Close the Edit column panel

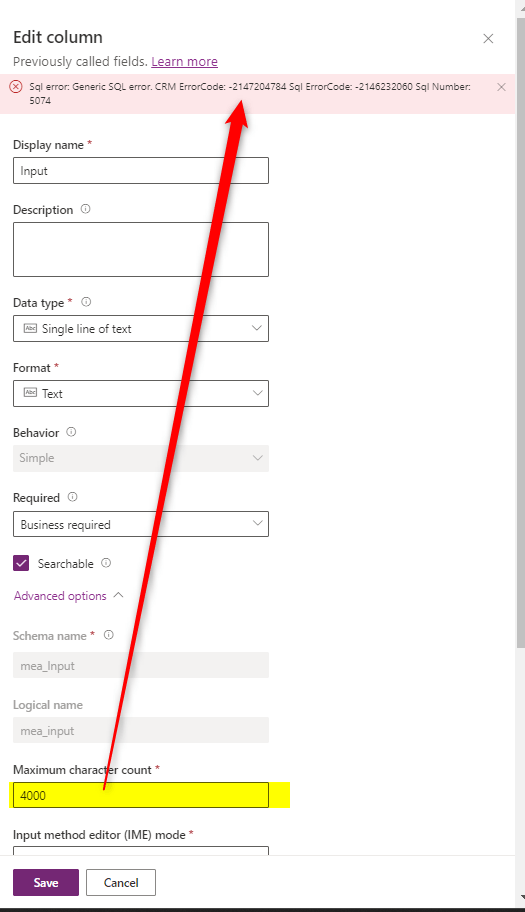pos(488,38)
